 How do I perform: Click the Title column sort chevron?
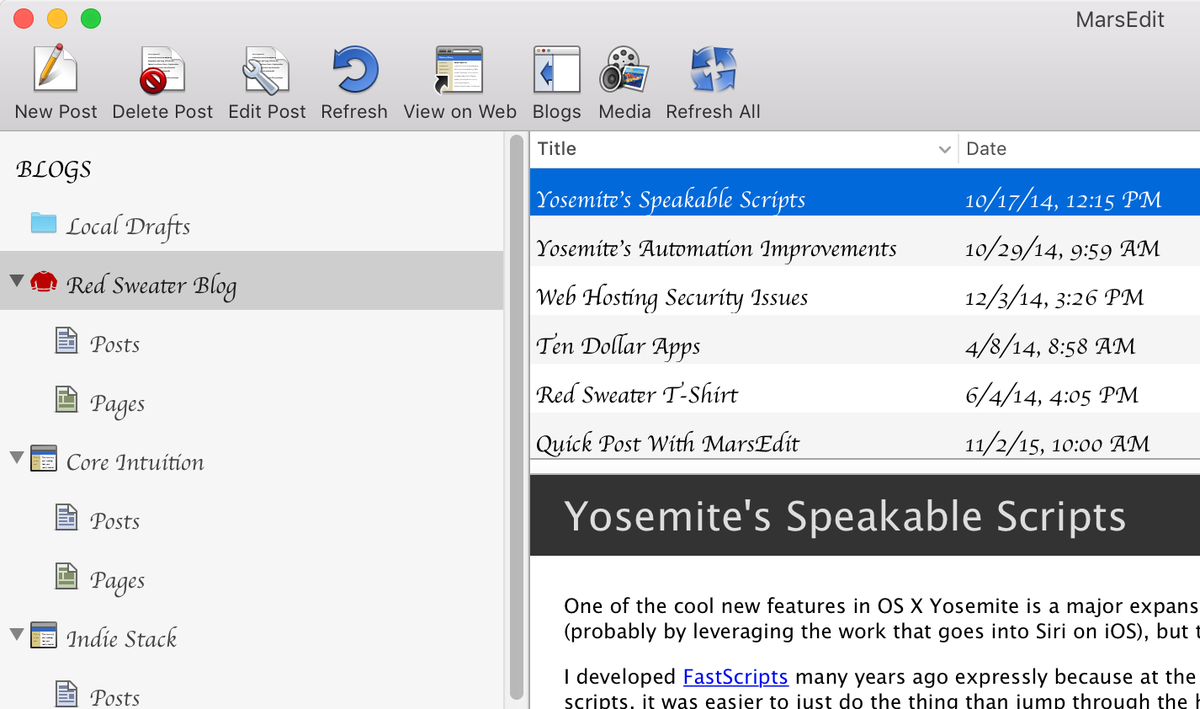coord(944,150)
